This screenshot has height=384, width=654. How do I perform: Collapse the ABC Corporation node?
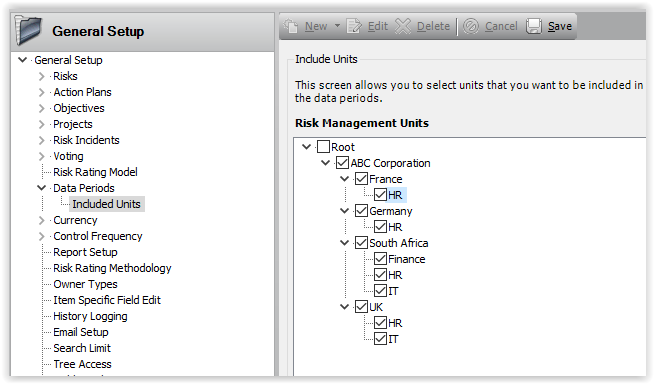point(325,163)
